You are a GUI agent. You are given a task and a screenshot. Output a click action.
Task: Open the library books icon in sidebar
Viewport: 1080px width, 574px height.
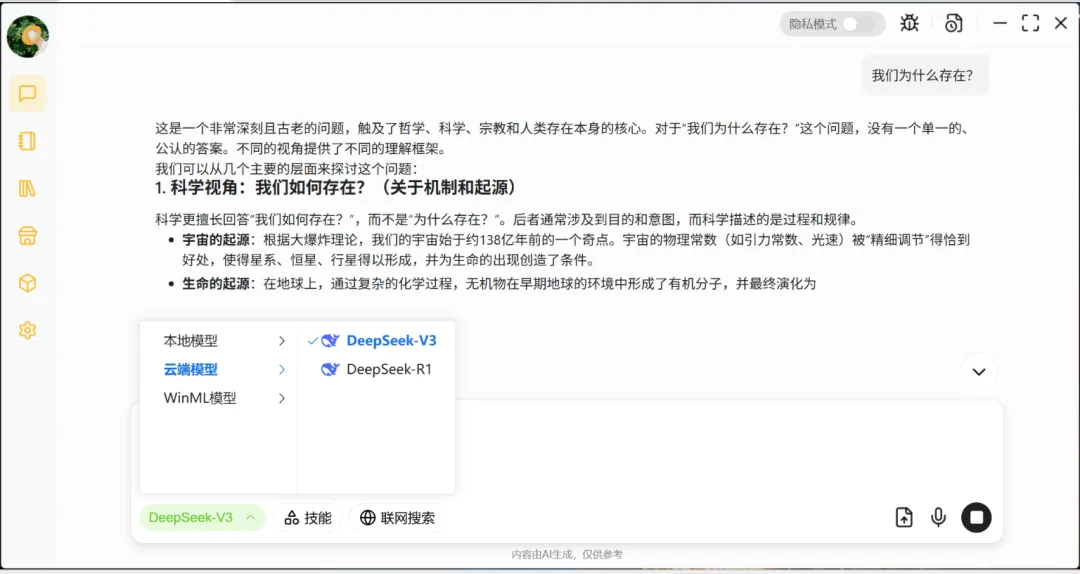click(28, 189)
